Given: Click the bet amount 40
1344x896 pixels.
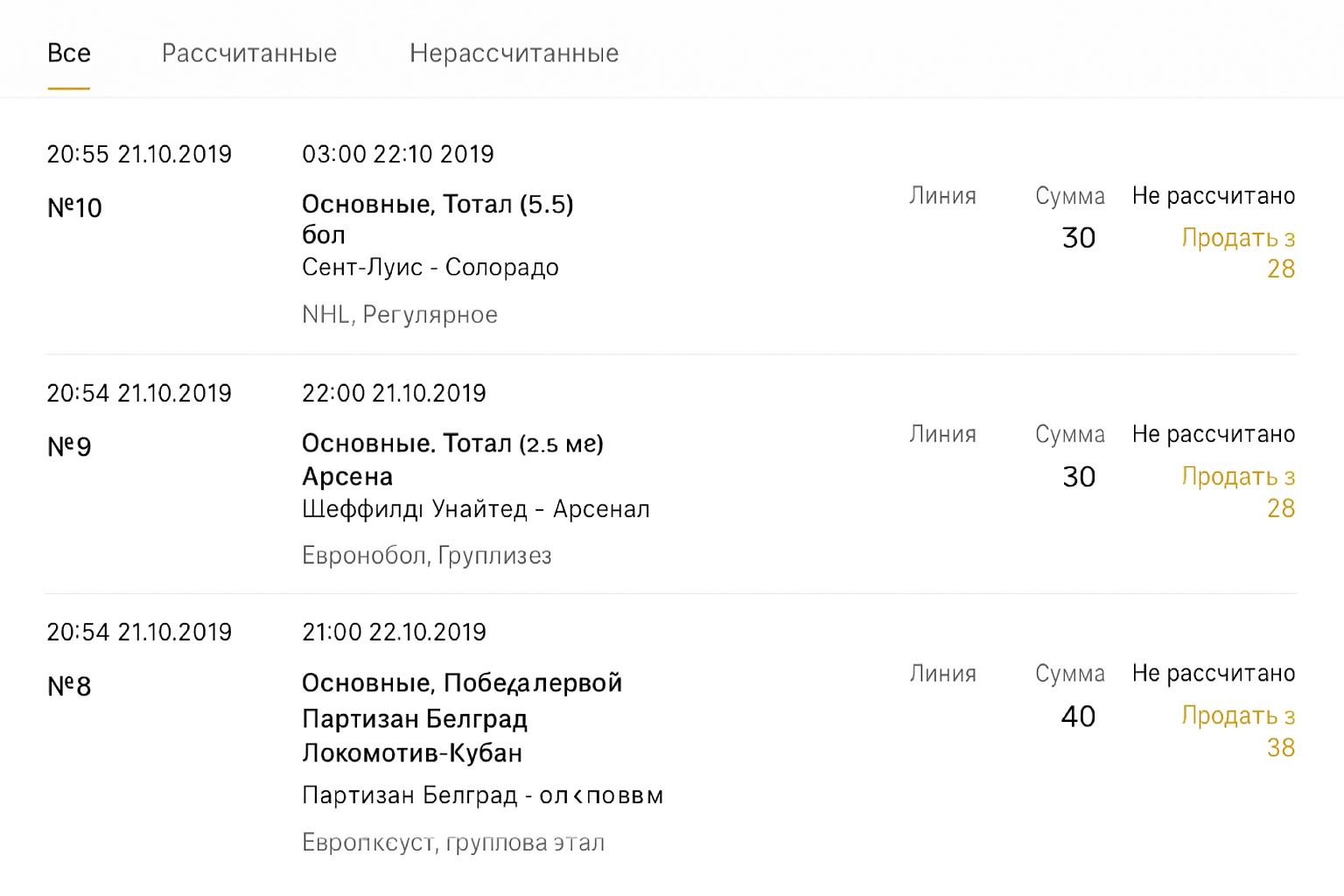Looking at the screenshot, I should point(1078,717).
